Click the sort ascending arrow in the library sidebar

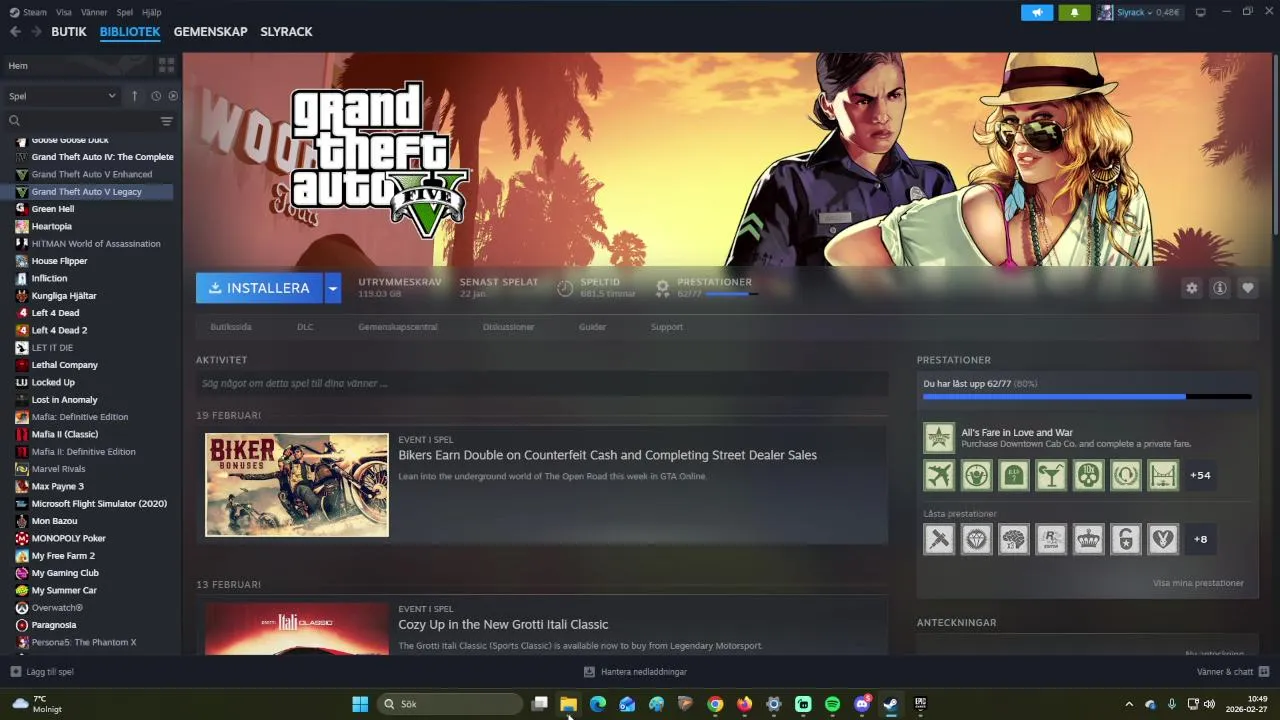(x=135, y=96)
